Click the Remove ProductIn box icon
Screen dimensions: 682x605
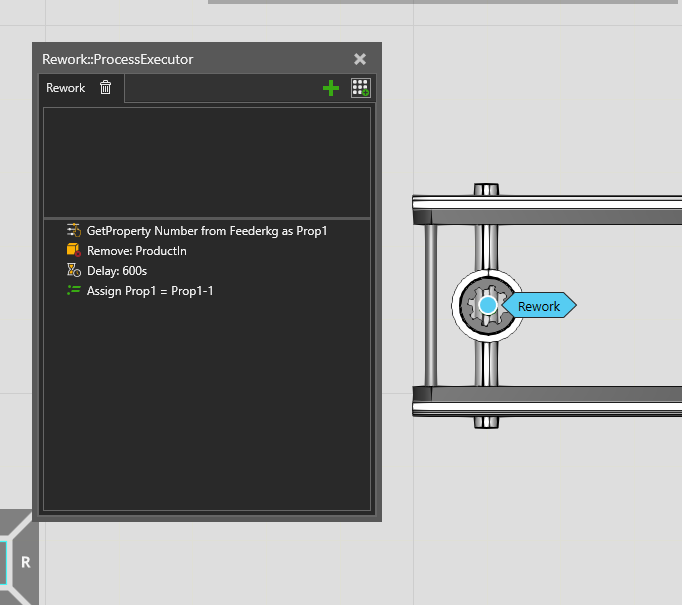coord(73,251)
